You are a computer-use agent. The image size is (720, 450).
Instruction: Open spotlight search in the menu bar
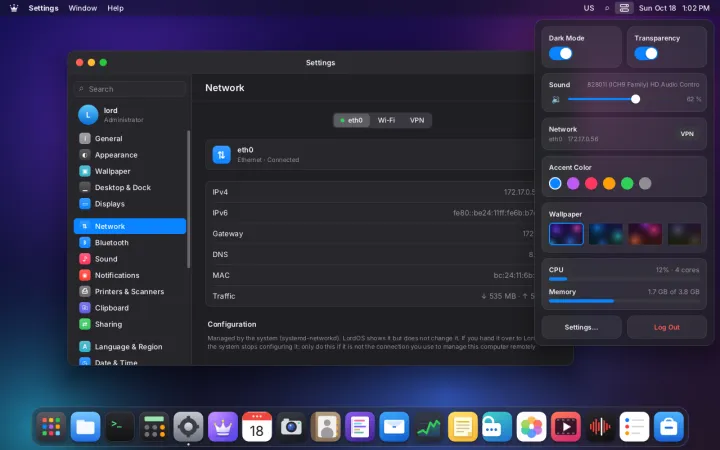(607, 8)
